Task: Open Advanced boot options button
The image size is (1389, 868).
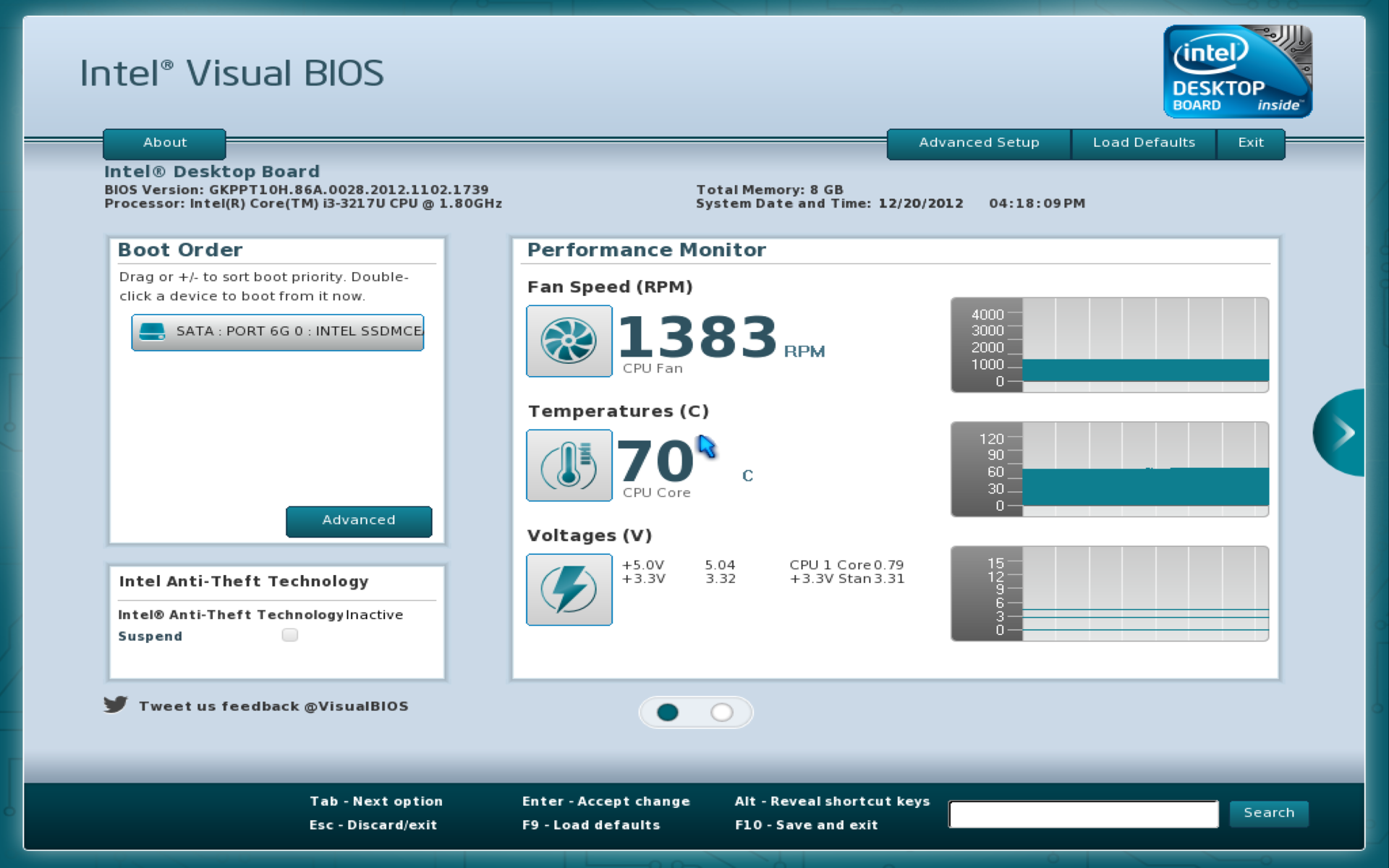Action: [359, 521]
